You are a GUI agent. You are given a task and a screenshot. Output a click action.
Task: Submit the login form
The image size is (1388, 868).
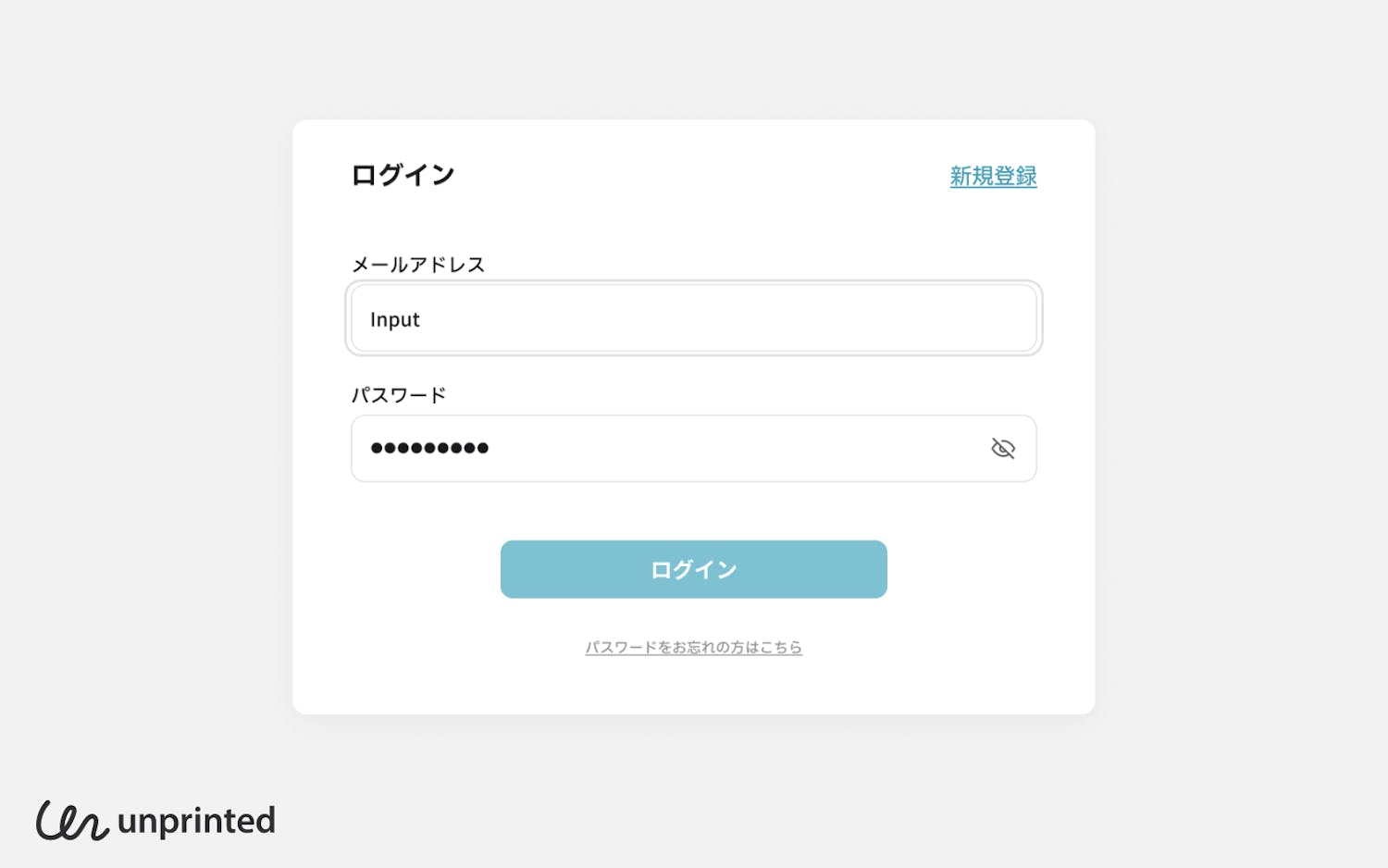click(693, 569)
